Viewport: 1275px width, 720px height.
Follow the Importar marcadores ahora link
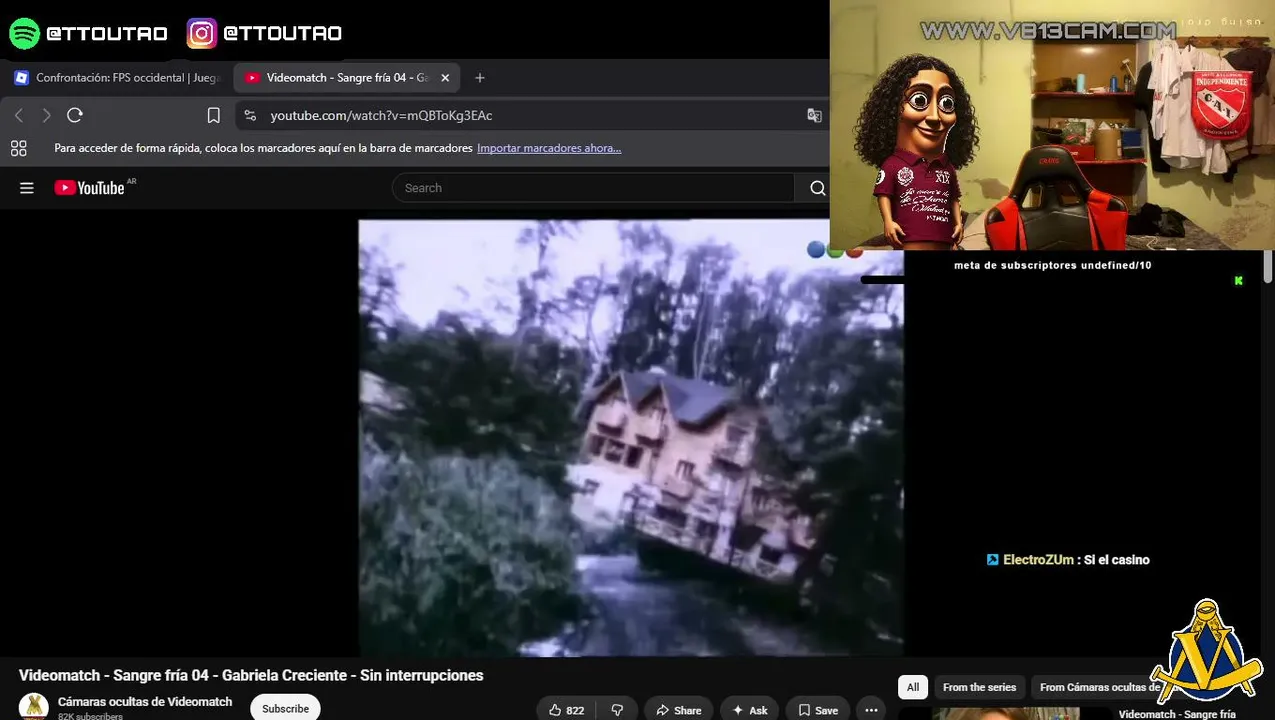click(x=549, y=148)
